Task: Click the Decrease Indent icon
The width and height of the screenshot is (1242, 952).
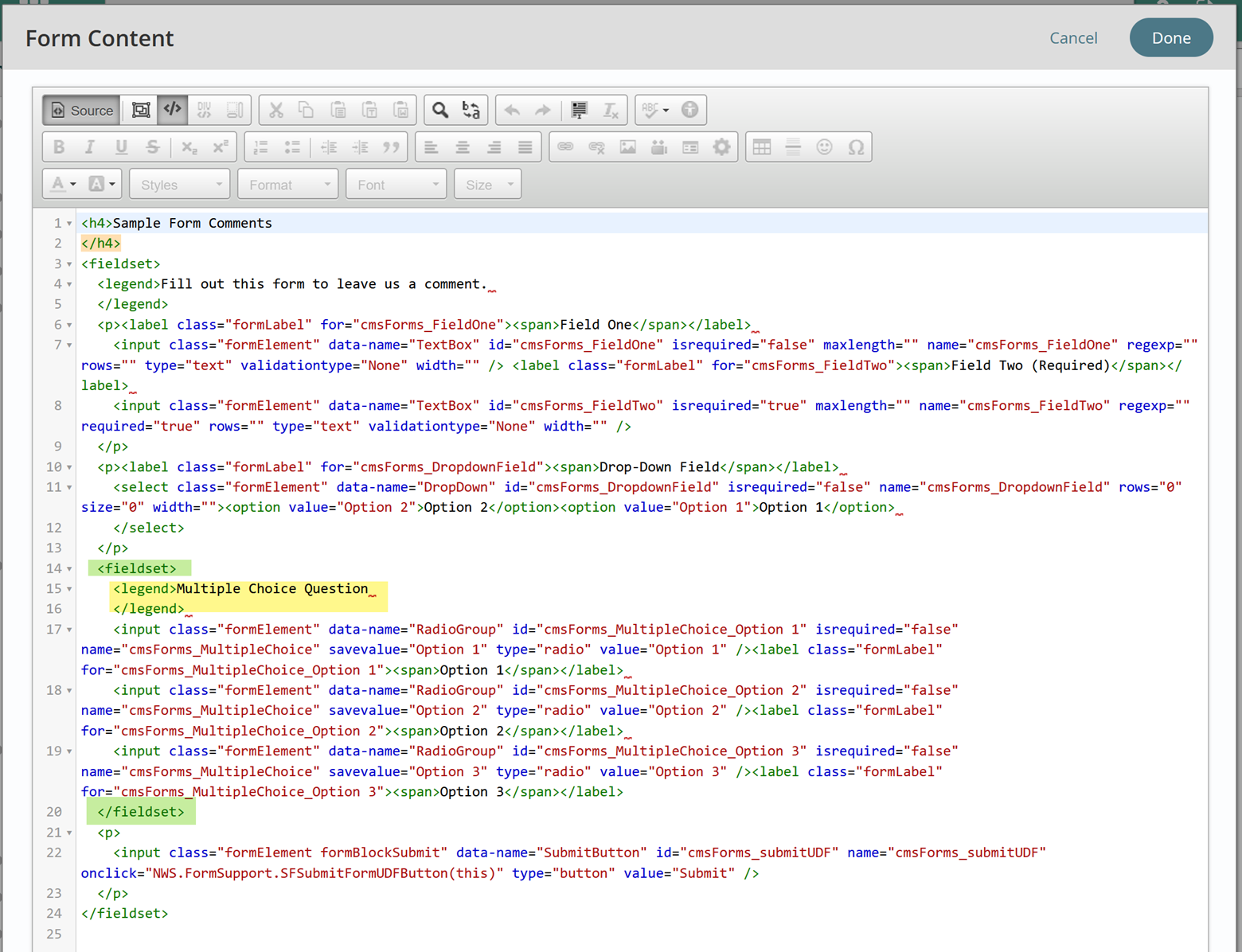Action: coord(329,147)
